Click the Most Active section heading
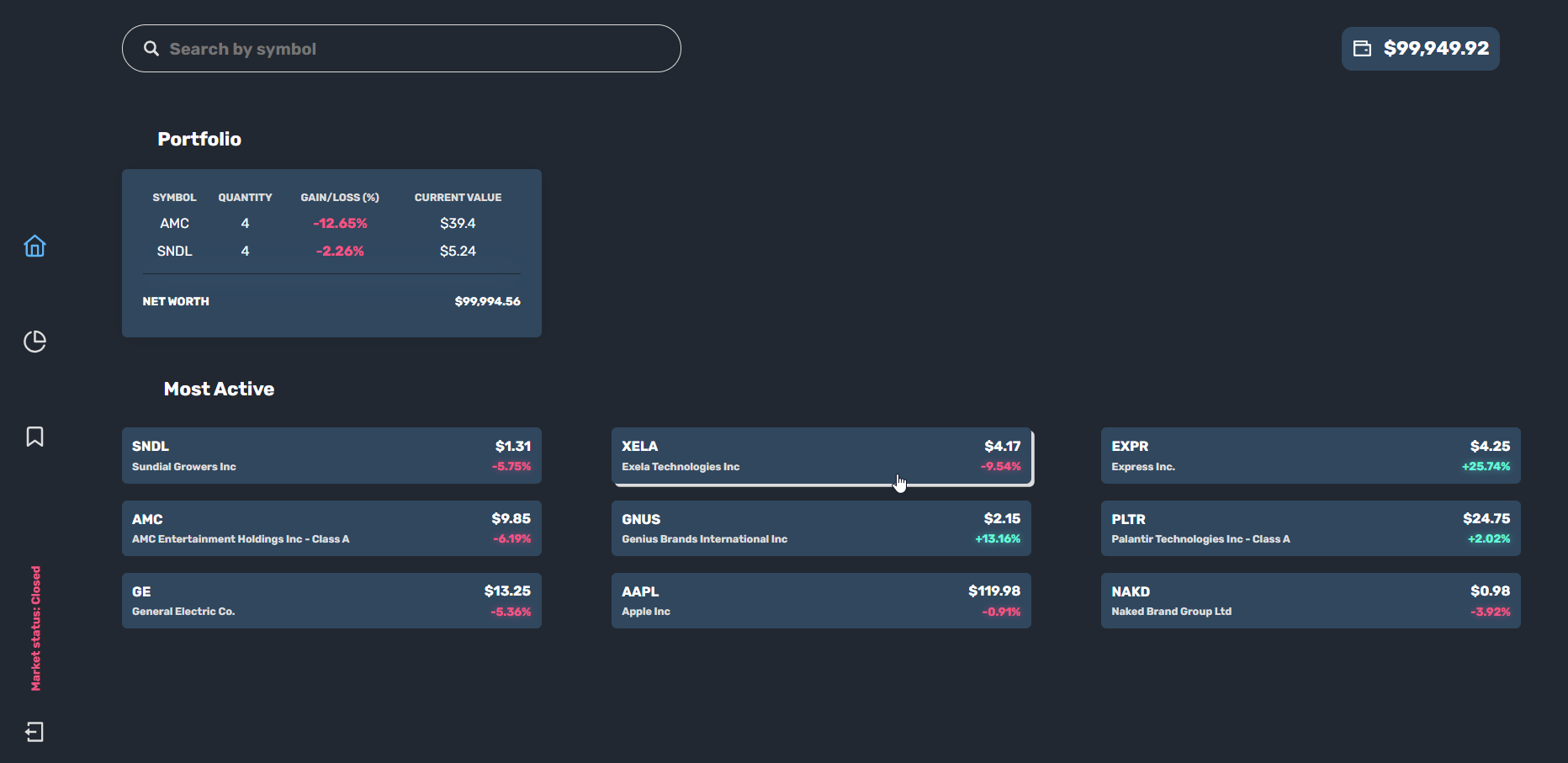 [x=219, y=389]
